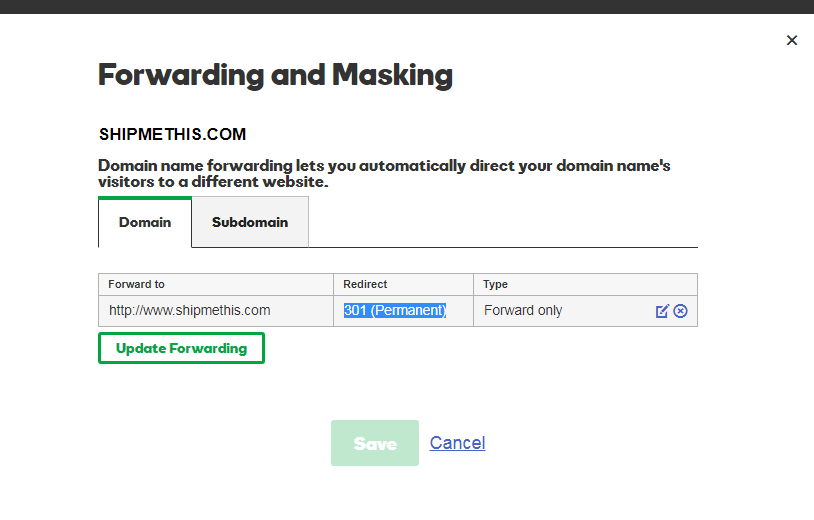
Task: Click the edit forwarding pencil icon
Action: click(x=662, y=311)
